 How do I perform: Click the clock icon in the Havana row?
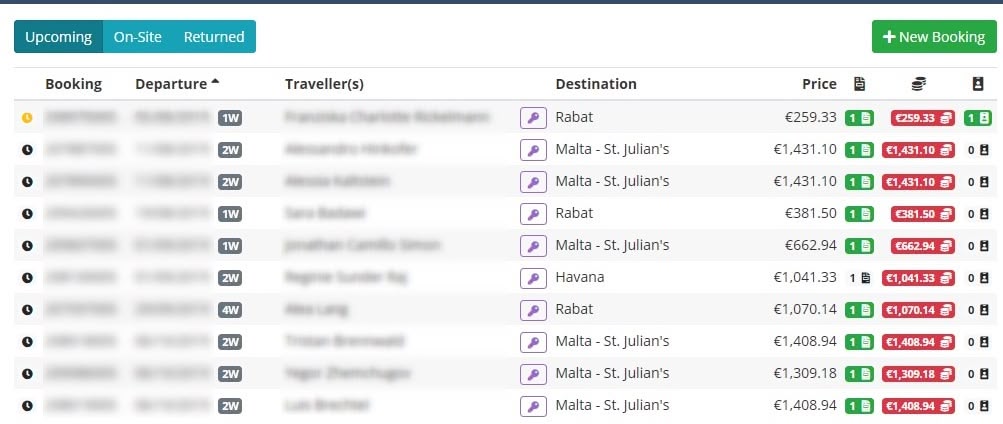tap(27, 278)
